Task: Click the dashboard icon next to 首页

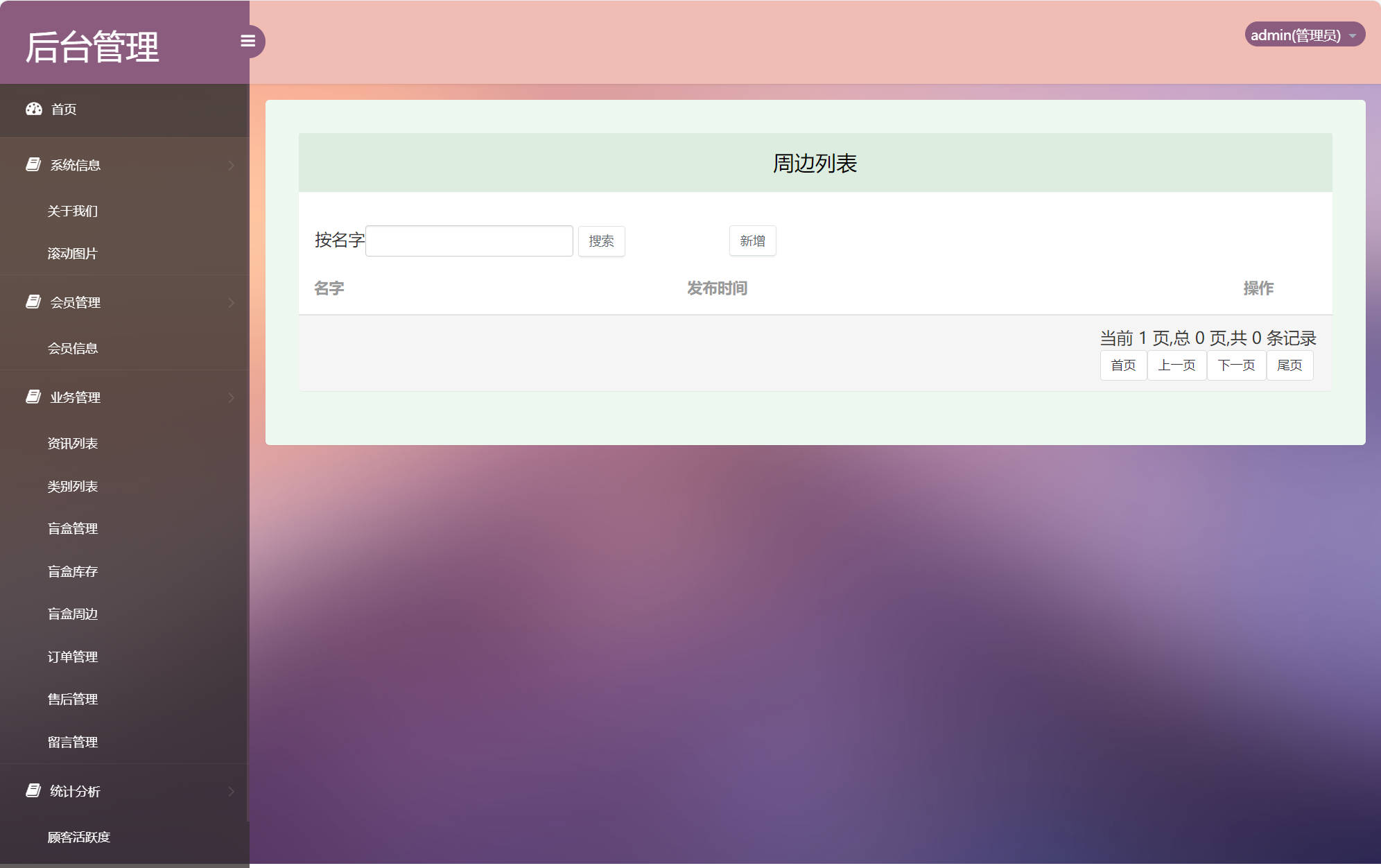Action: coord(35,109)
